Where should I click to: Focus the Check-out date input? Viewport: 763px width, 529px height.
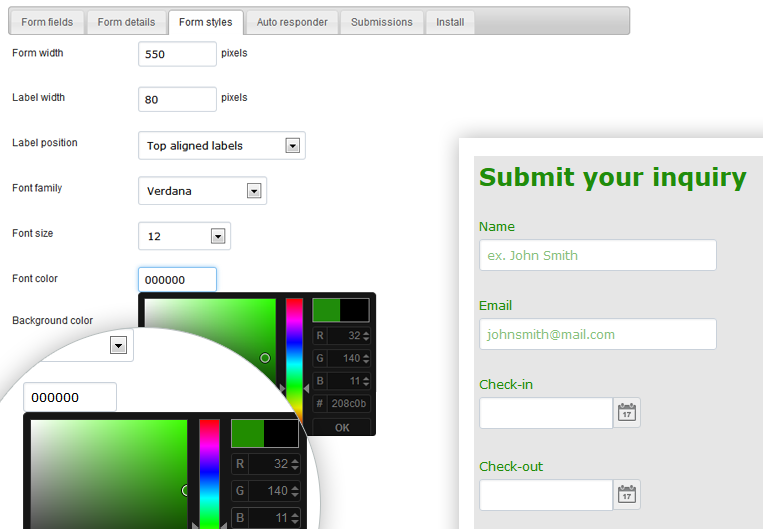point(546,494)
